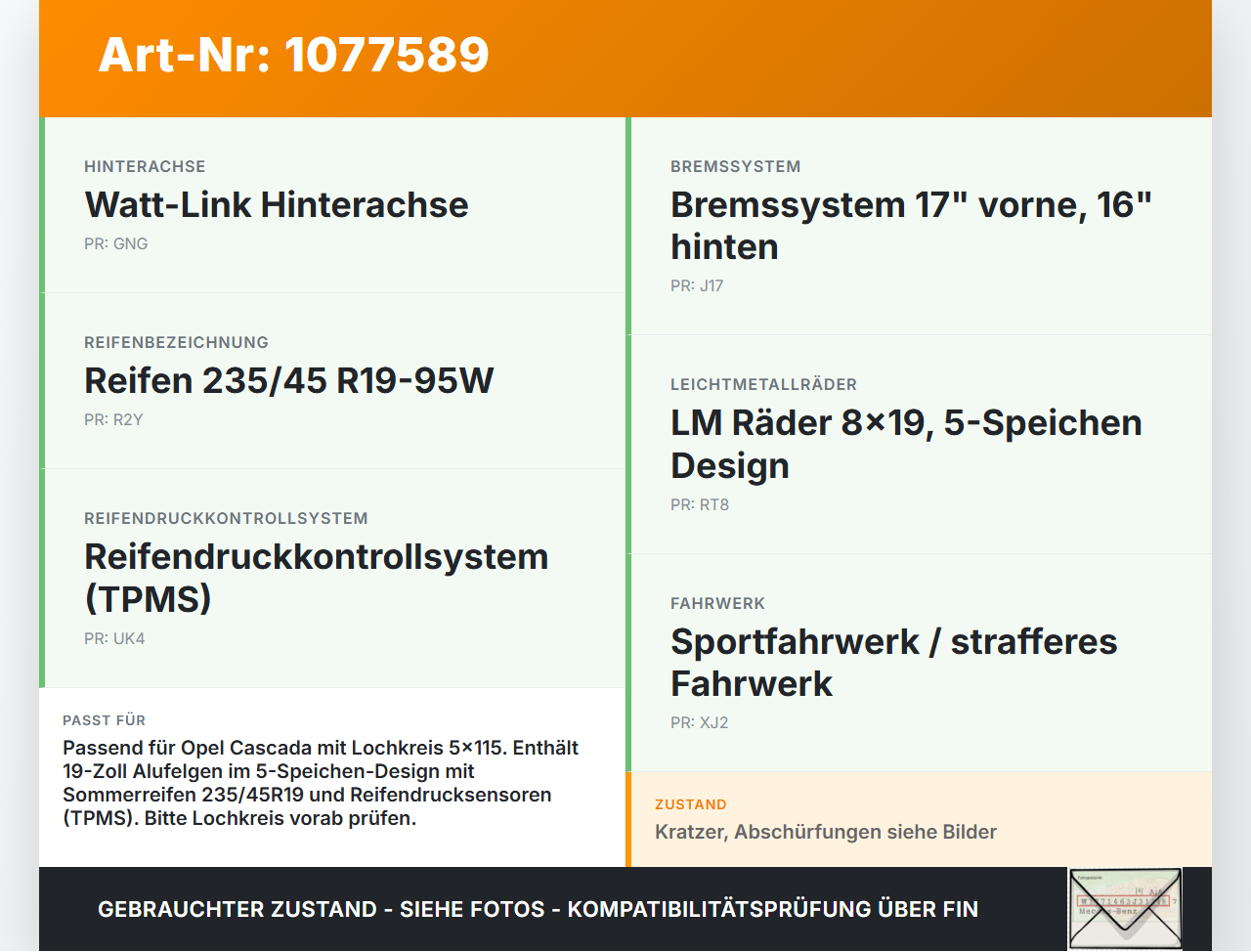The height and width of the screenshot is (952, 1251).
Task: Select 'Kratzer, Abschürfungen siehe Bilder' text
Action: pos(826,832)
